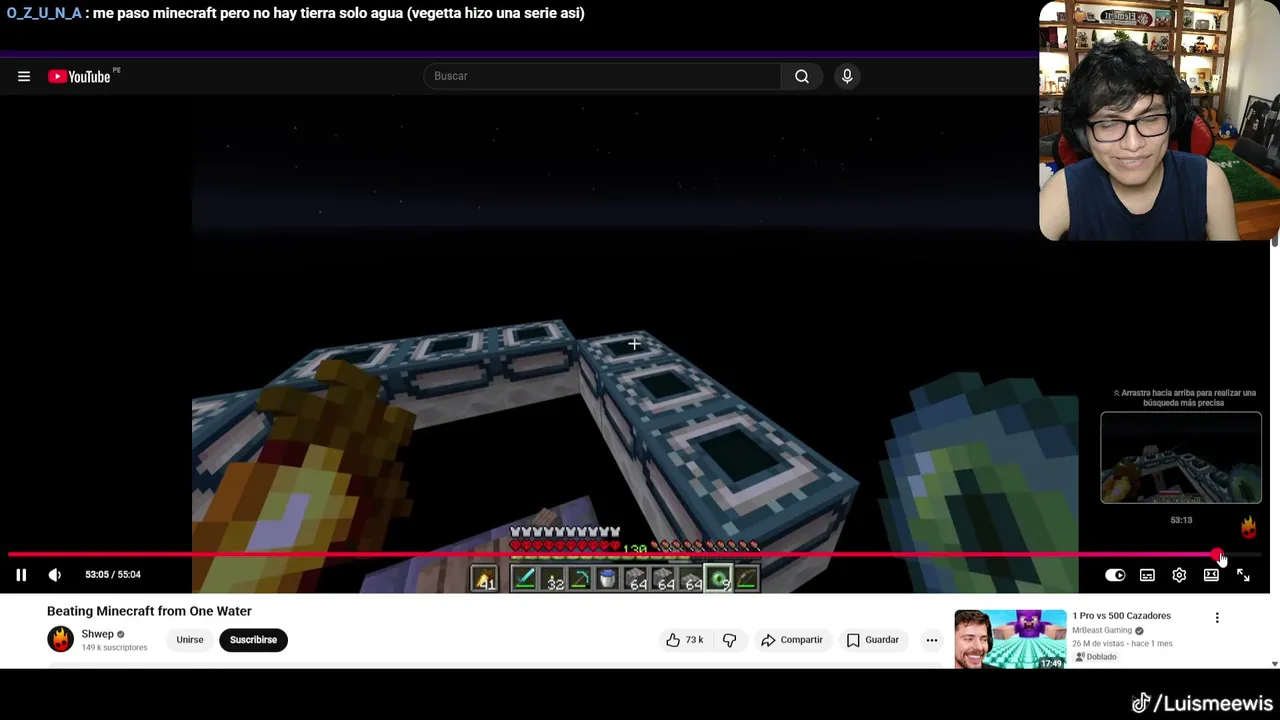Screen dimensions: 1280x720
Task: Click the 149 k suscriptores text
Action: pos(114,648)
